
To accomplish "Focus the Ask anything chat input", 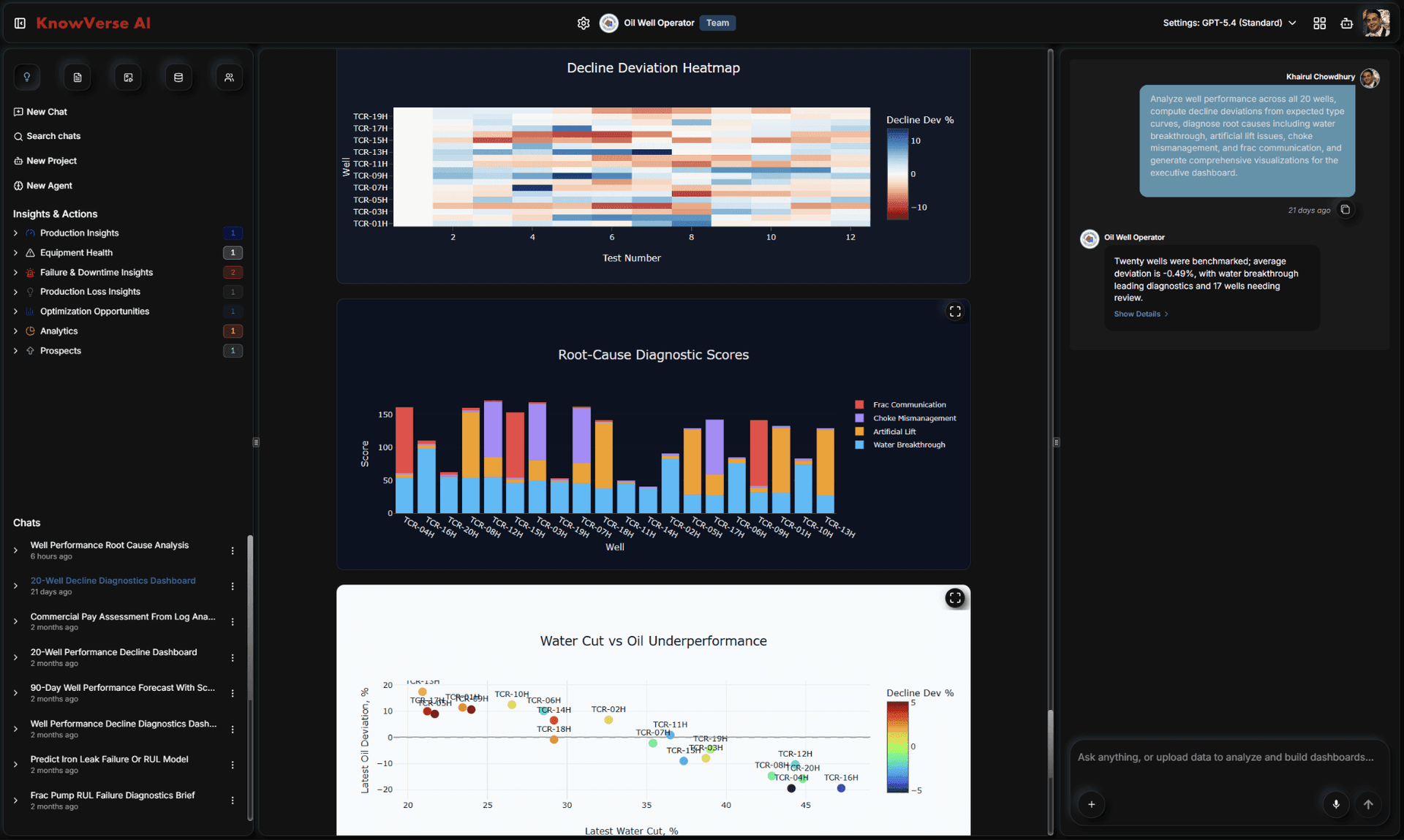I will (x=1226, y=757).
